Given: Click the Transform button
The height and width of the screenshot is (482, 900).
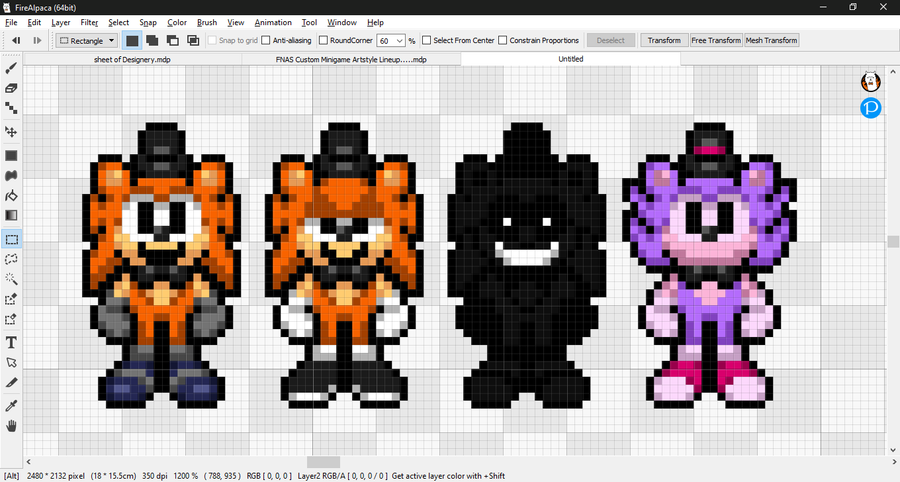Looking at the screenshot, I should (664, 40).
